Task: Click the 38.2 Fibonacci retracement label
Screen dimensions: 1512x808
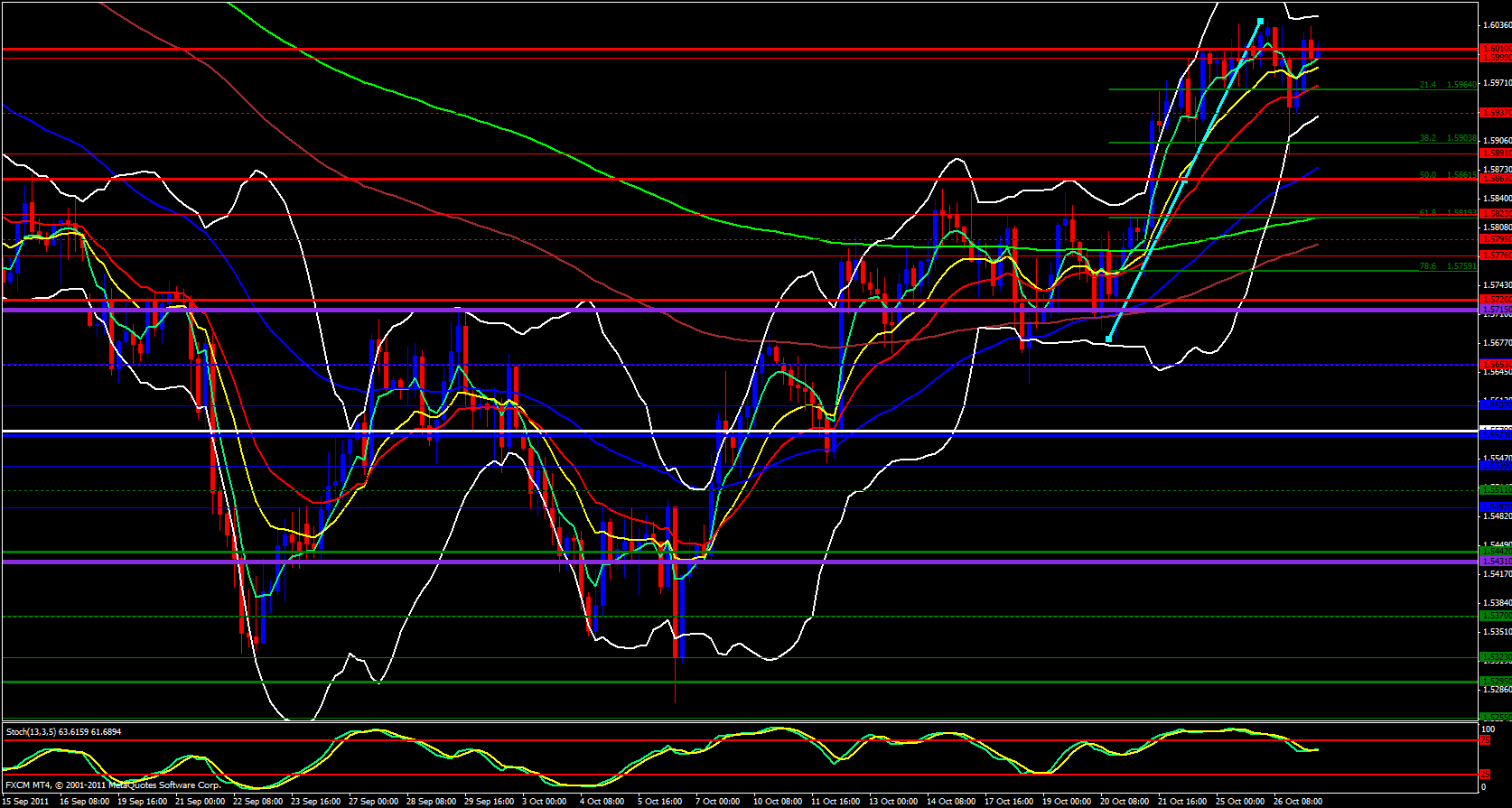Action: 1427,138
